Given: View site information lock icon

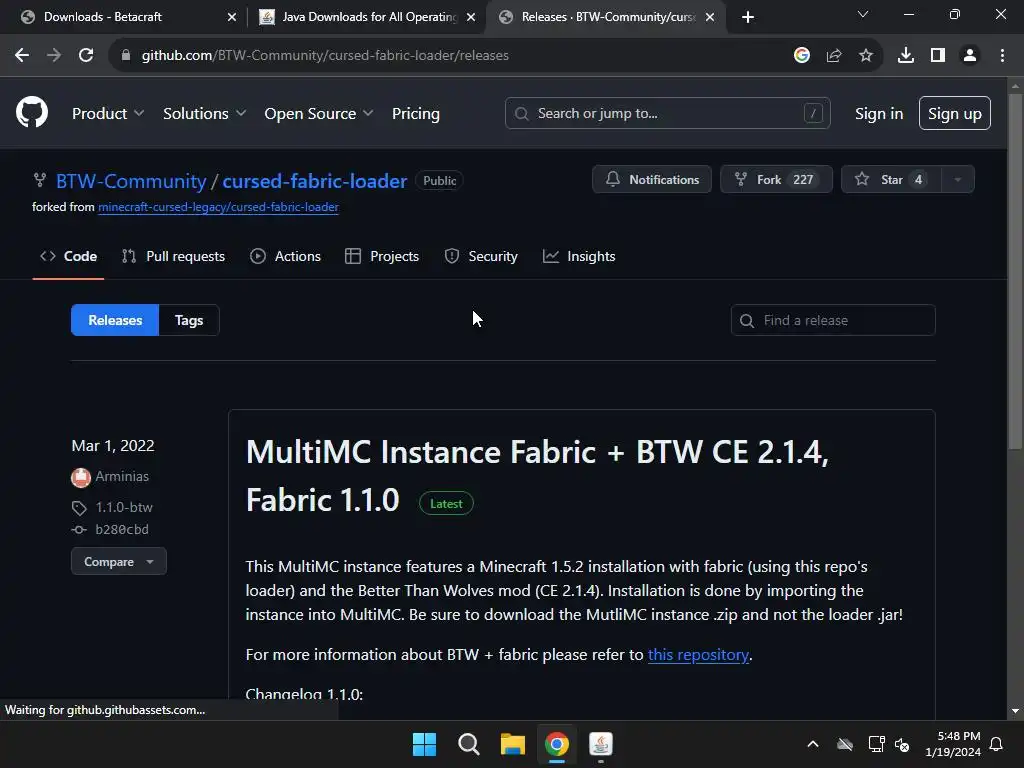Looking at the screenshot, I should click(x=126, y=56).
